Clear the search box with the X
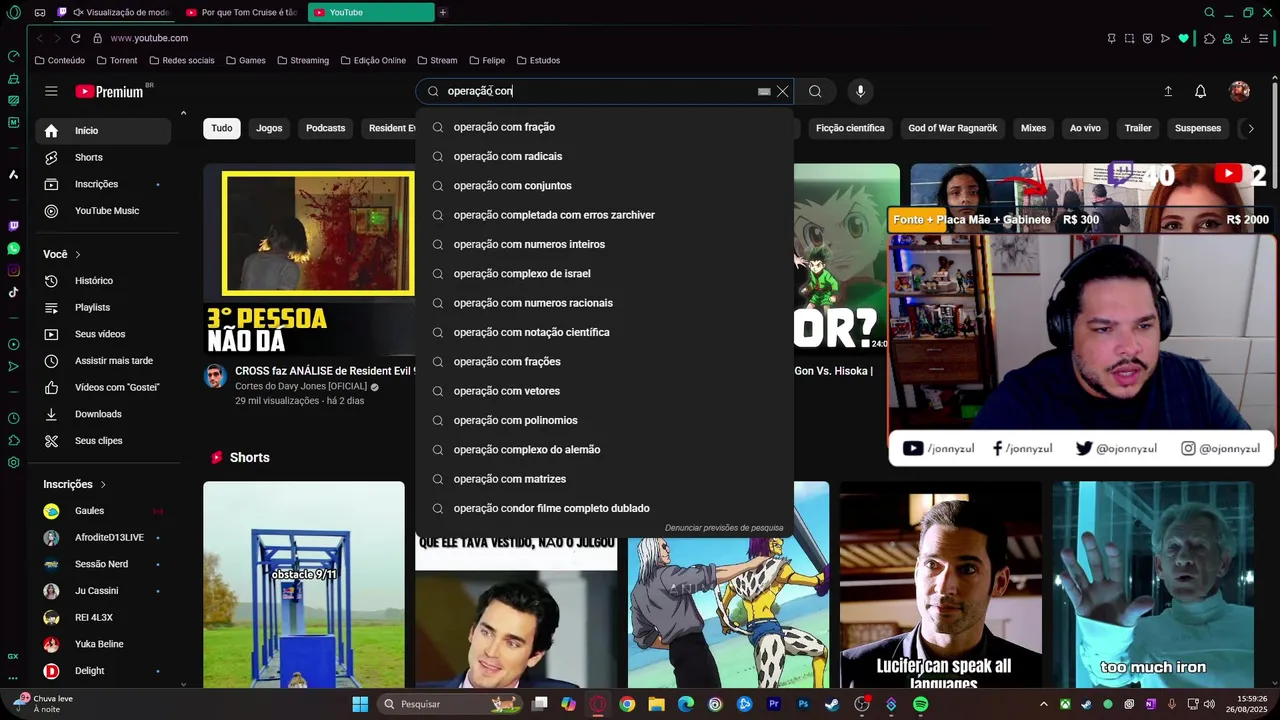The width and height of the screenshot is (1280, 720). click(x=783, y=91)
